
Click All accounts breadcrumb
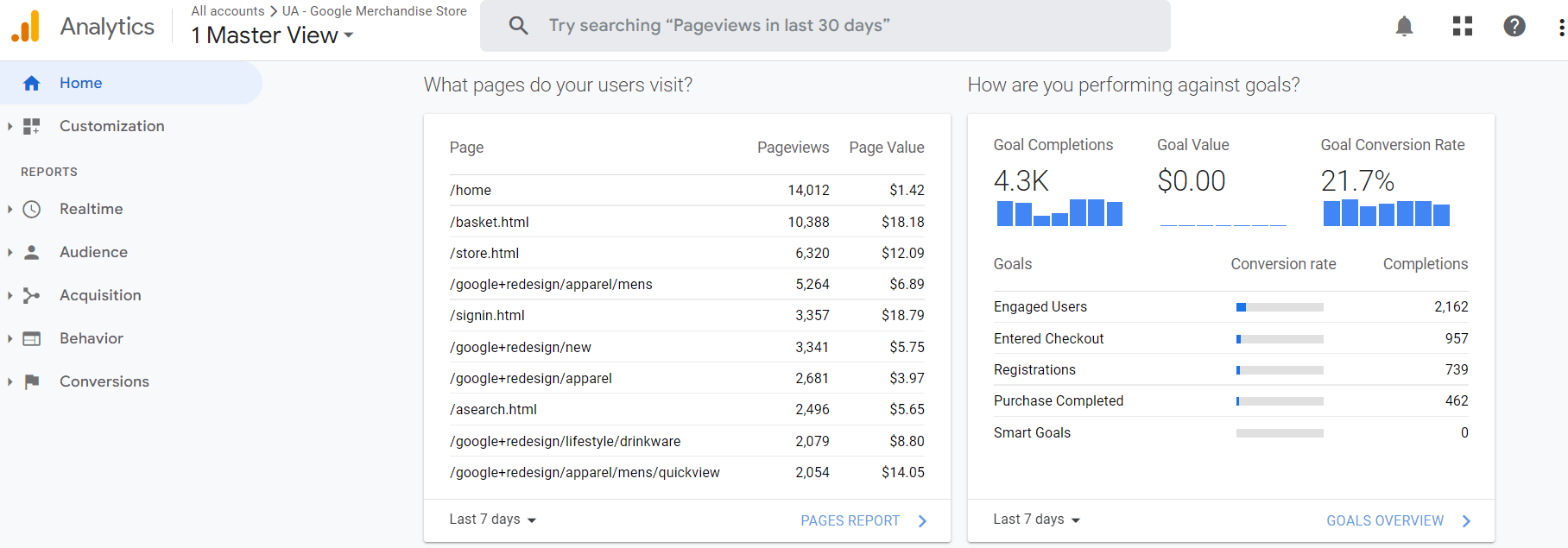click(x=228, y=11)
